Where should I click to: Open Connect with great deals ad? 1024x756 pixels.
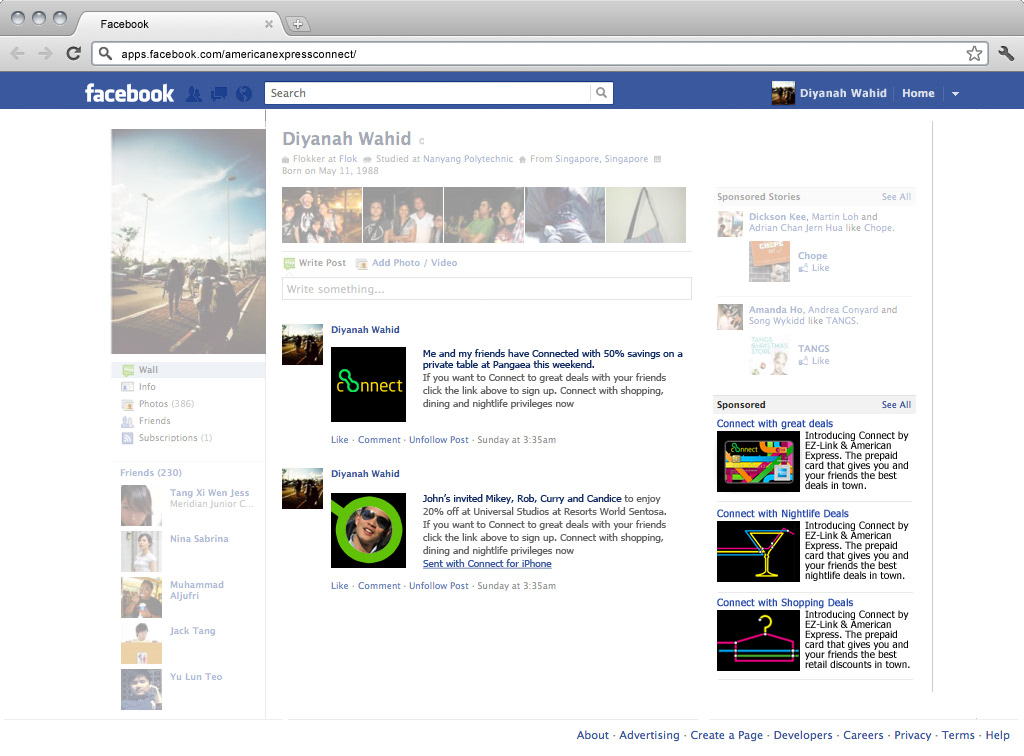(x=775, y=424)
